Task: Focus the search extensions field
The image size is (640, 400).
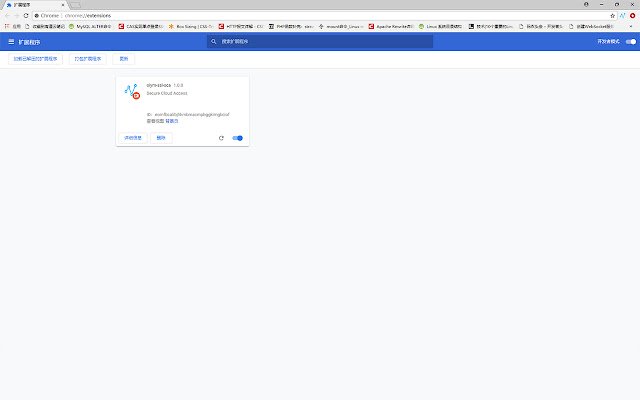Action: 320,42
